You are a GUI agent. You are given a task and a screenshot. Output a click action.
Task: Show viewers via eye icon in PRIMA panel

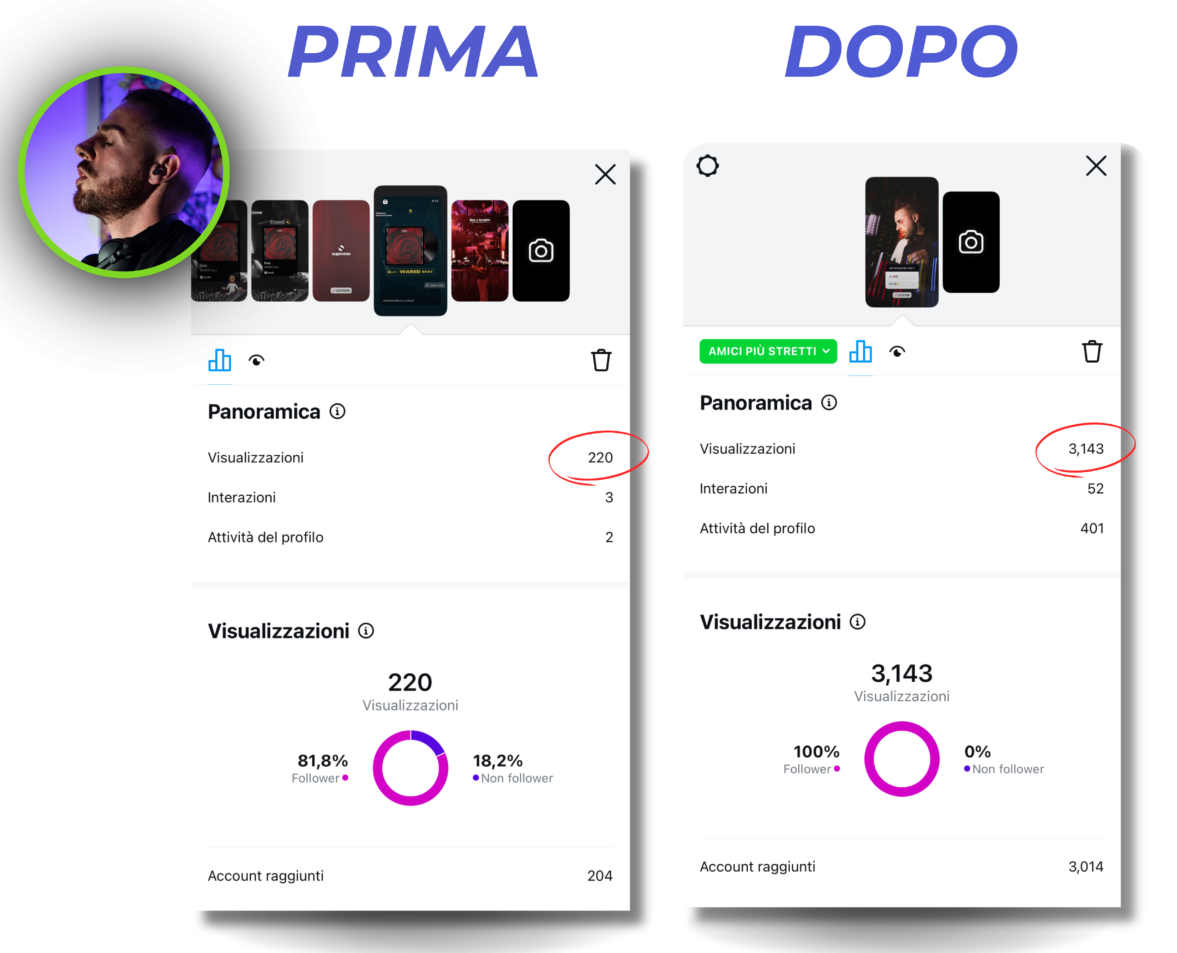click(257, 361)
